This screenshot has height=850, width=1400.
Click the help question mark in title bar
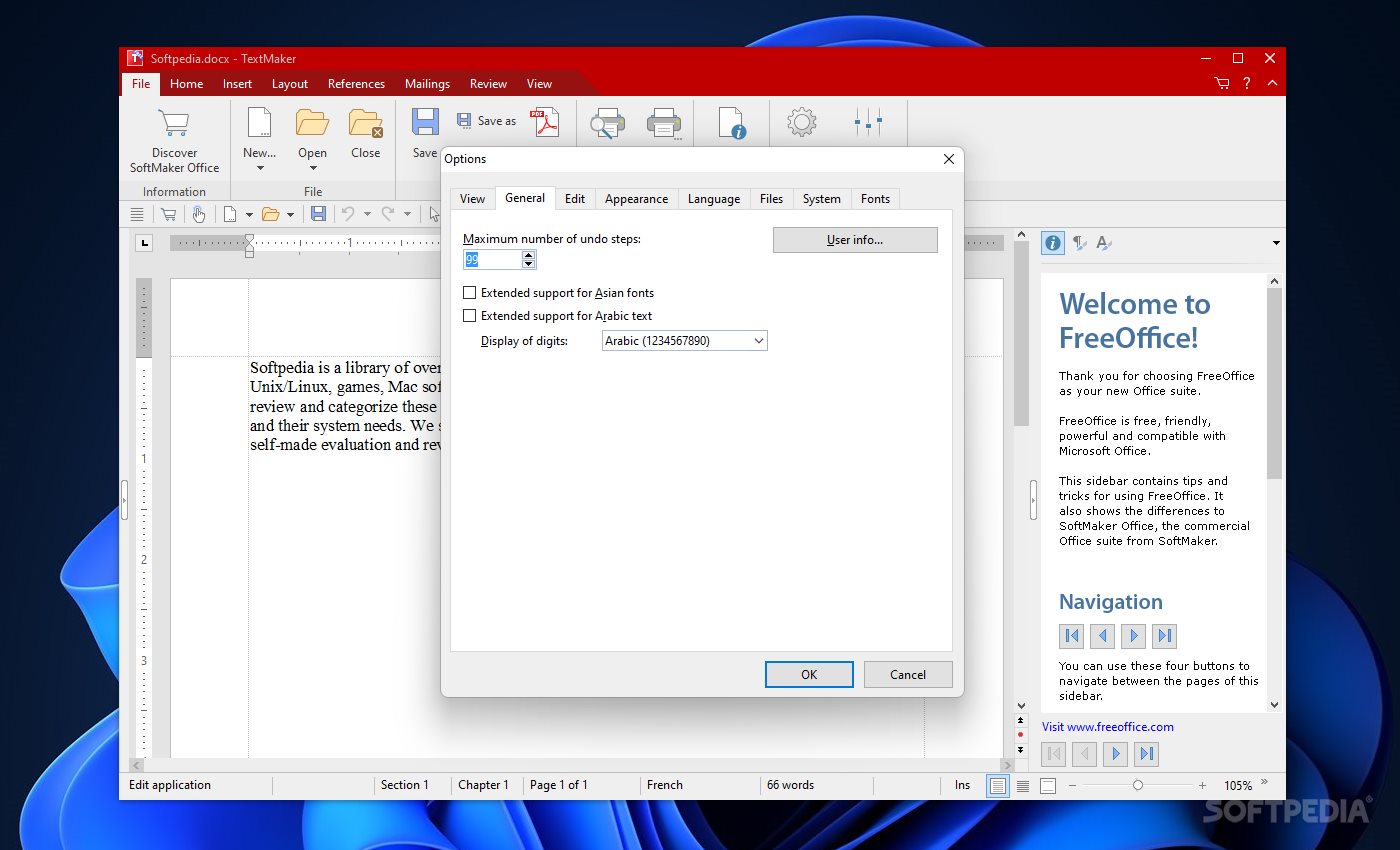point(1247,84)
